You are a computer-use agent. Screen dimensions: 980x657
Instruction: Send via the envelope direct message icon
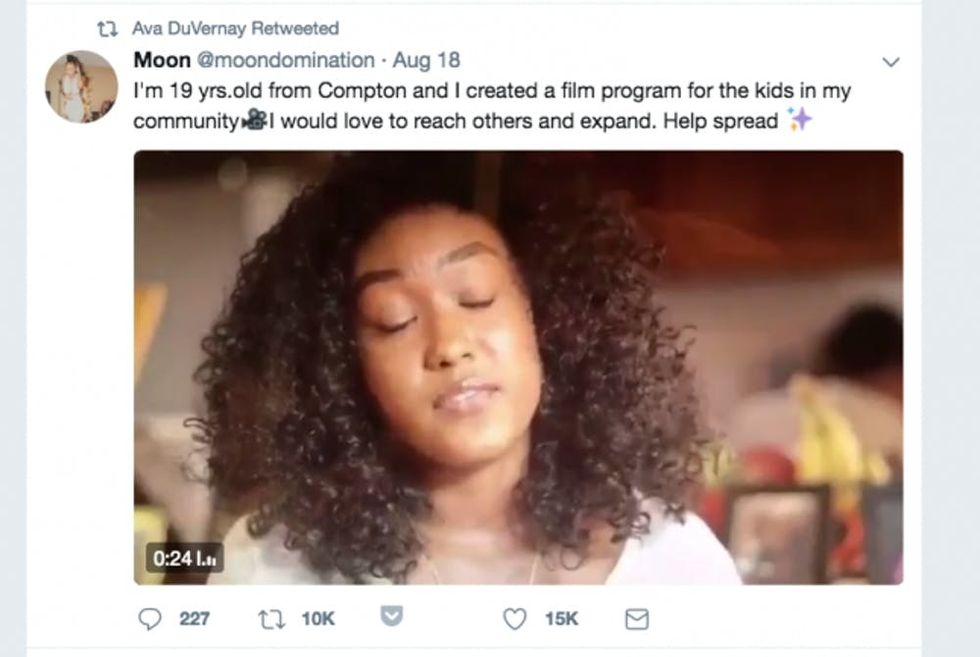point(636,619)
